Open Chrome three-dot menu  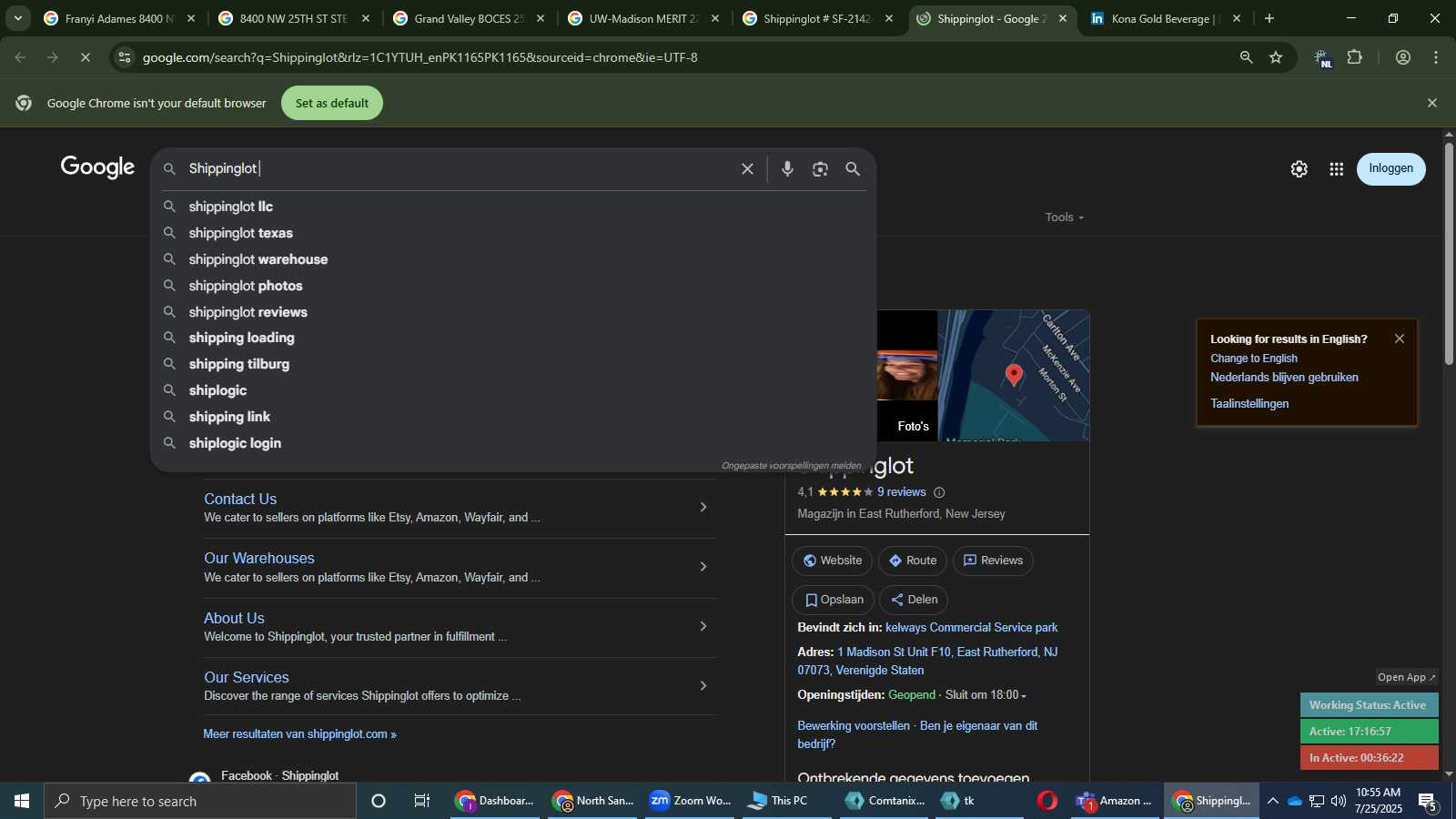[x=1436, y=57]
